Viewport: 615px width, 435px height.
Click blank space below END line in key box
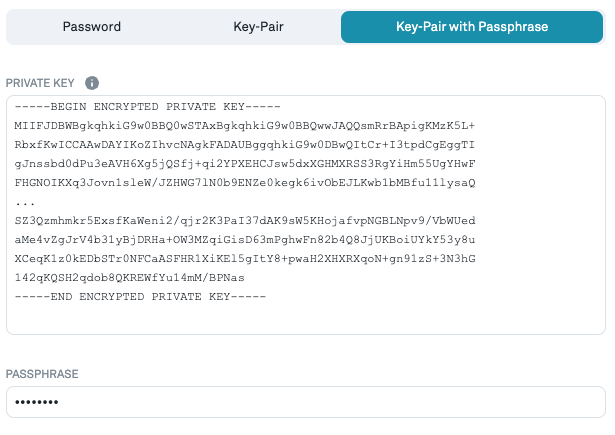300,318
